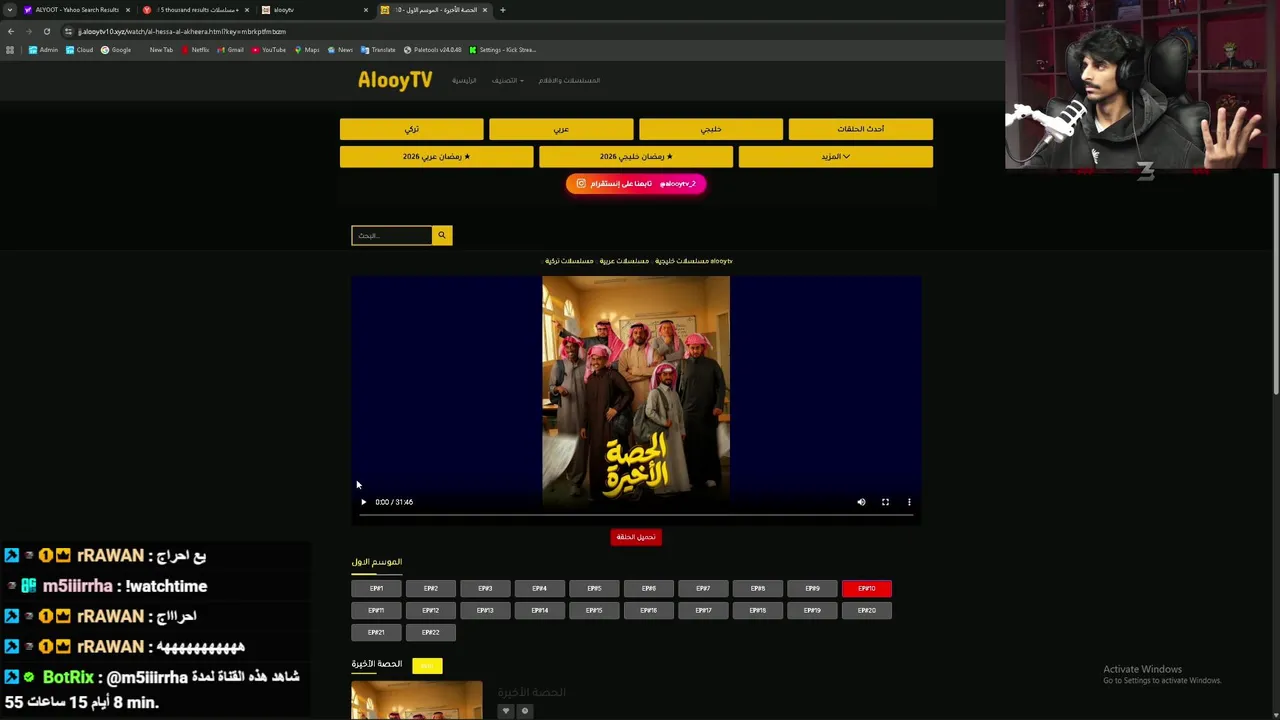1280x720 pixels.
Task: Click the red download episode button
Action: (x=636, y=537)
